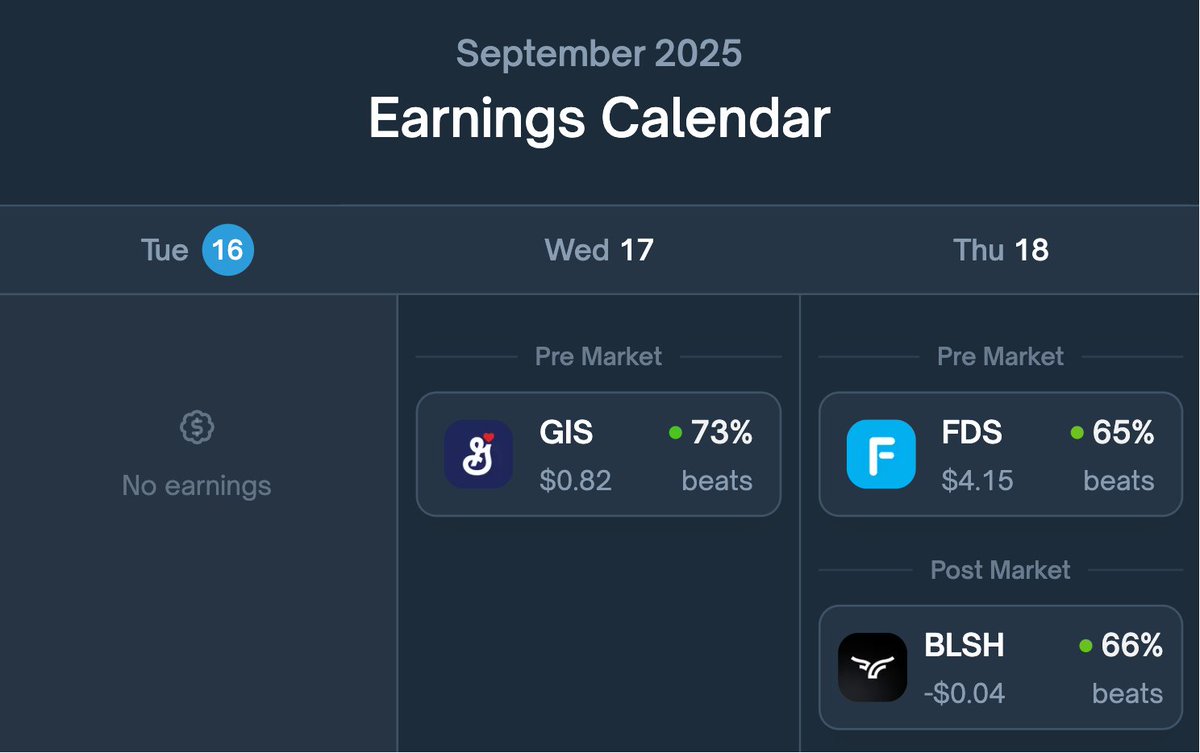The width and height of the screenshot is (1200, 753).
Task: Select the Tue day label
Action: [x=165, y=250]
